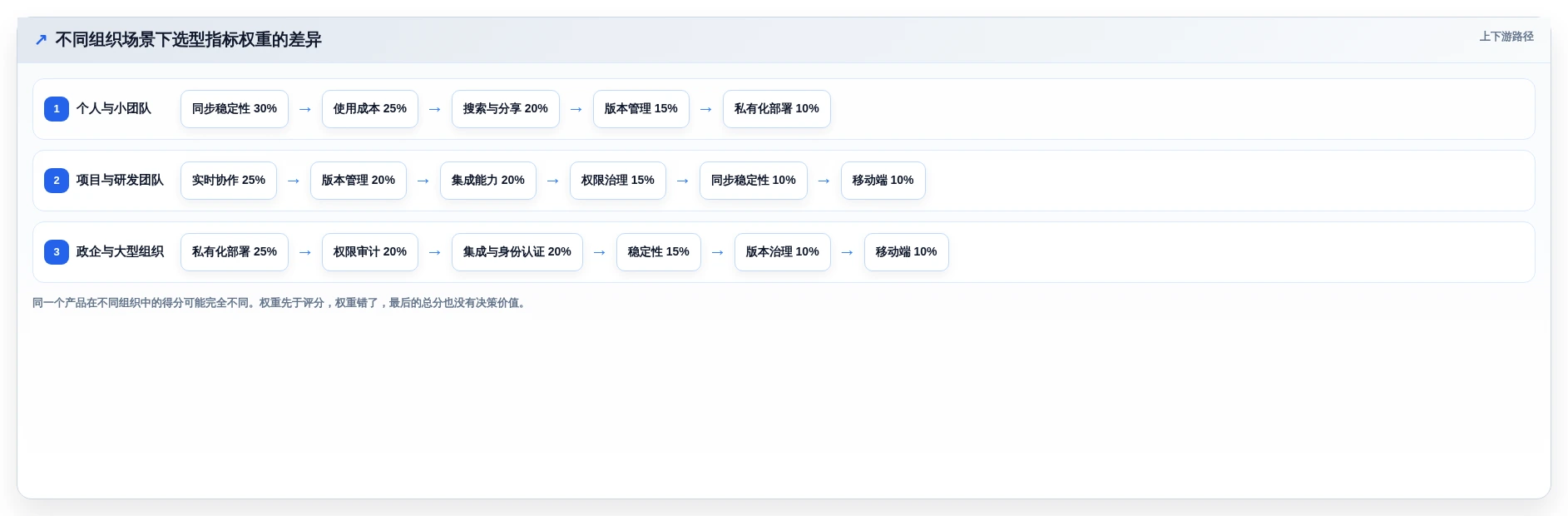This screenshot has width=1568, height=516.
Task: Click the arrow after 版本治理 10%
Action: coord(848,252)
